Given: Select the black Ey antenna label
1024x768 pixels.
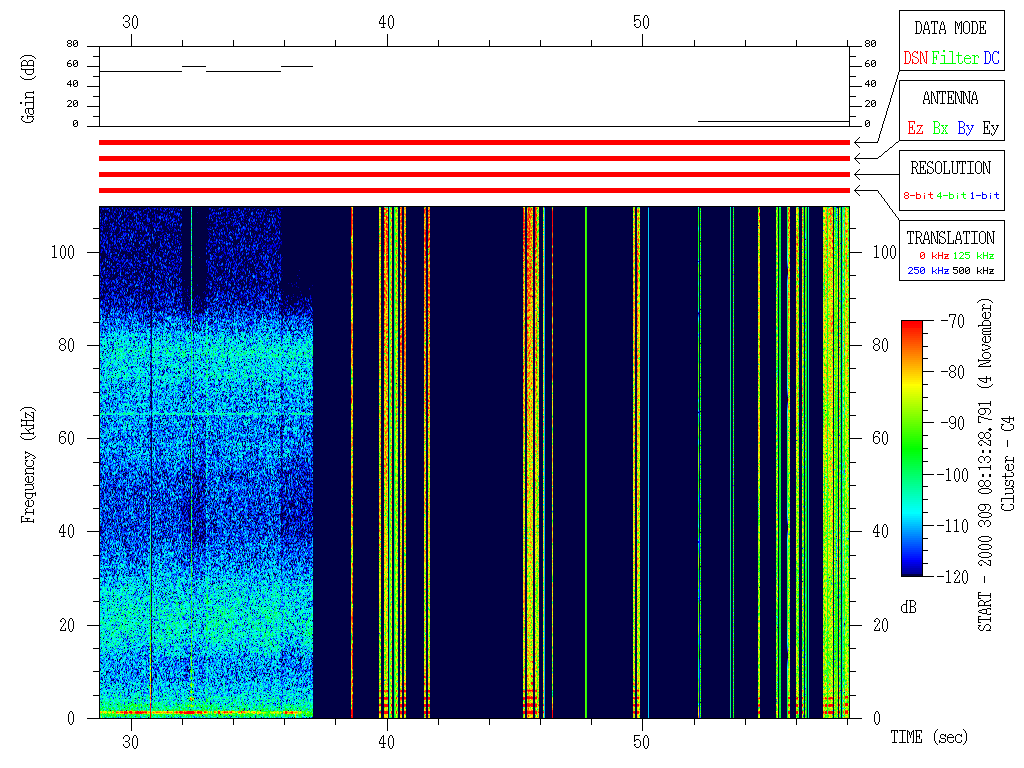Looking at the screenshot, I should [x=990, y=128].
